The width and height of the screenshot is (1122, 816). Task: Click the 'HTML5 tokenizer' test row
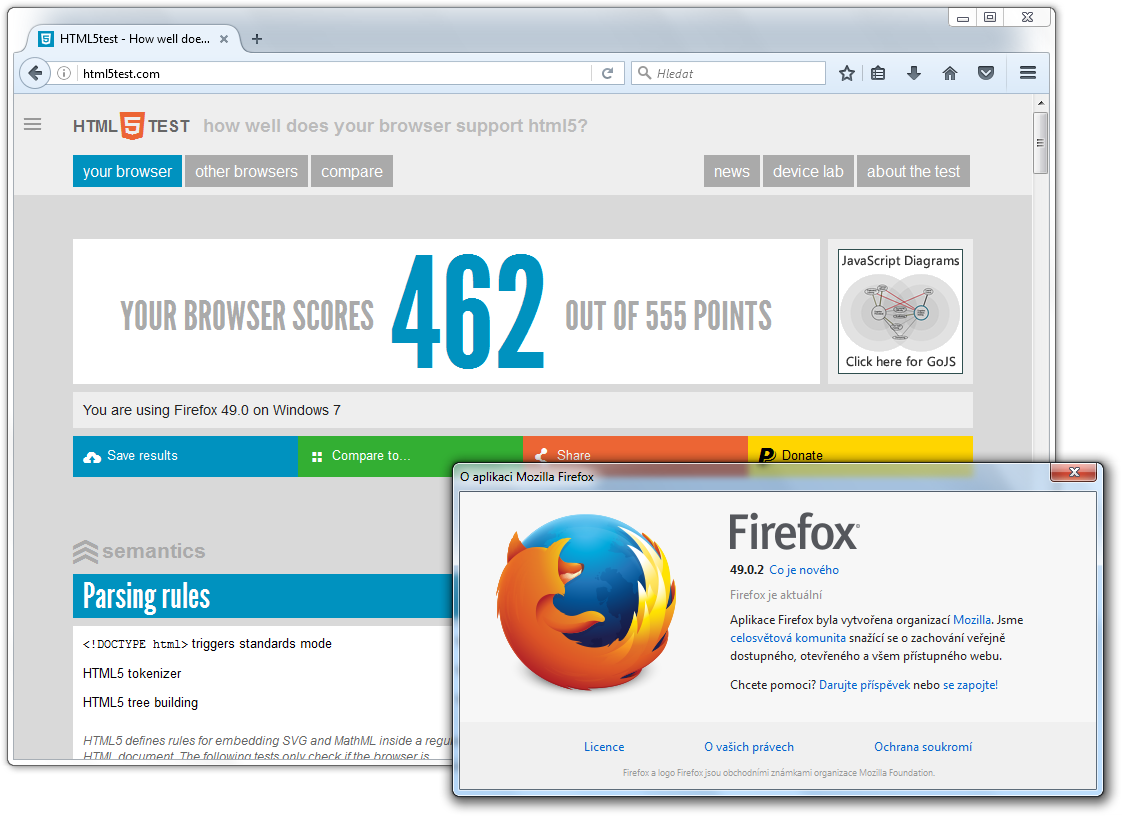[x=132, y=674]
